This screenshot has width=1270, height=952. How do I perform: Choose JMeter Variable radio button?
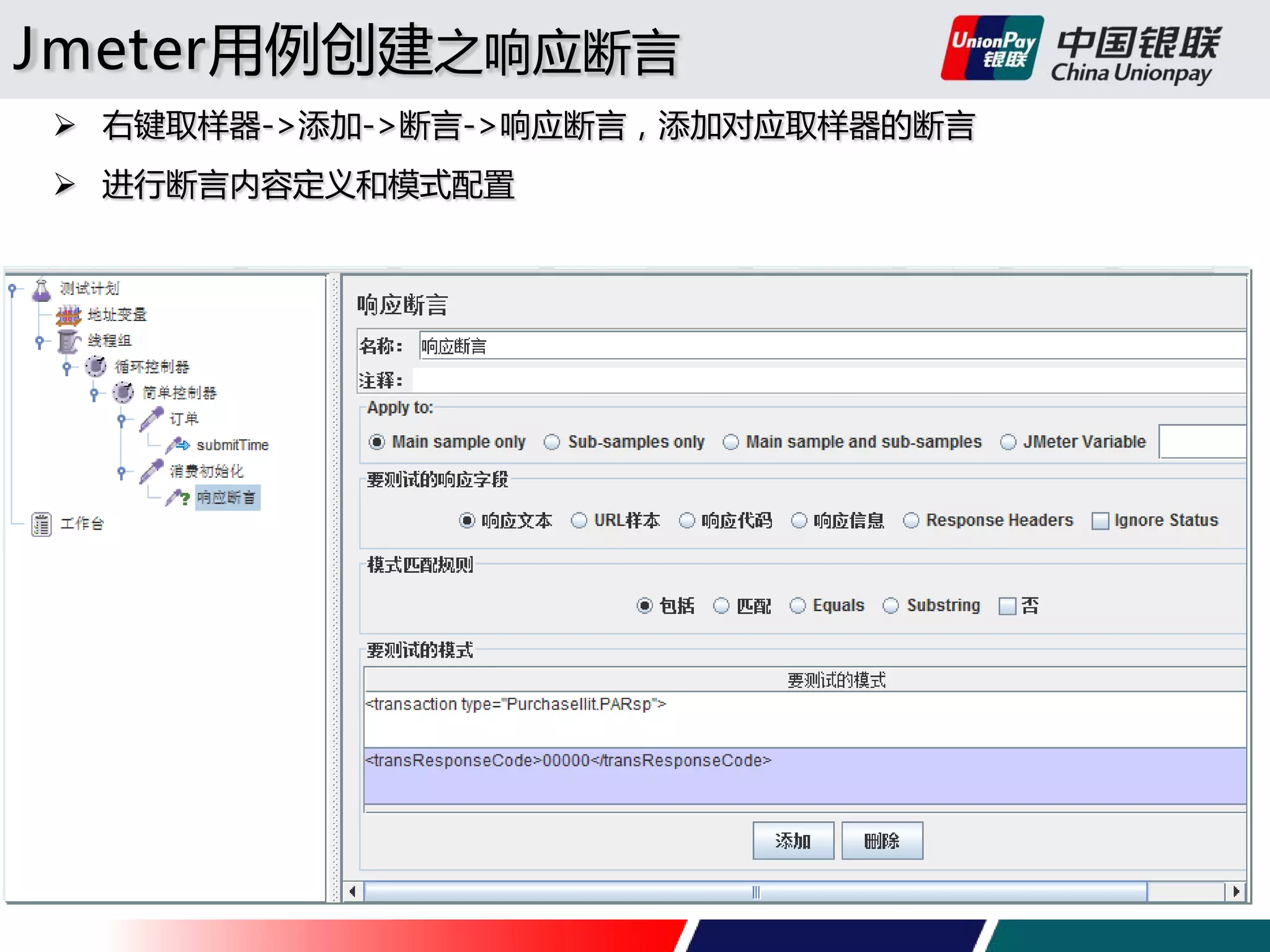point(1008,442)
